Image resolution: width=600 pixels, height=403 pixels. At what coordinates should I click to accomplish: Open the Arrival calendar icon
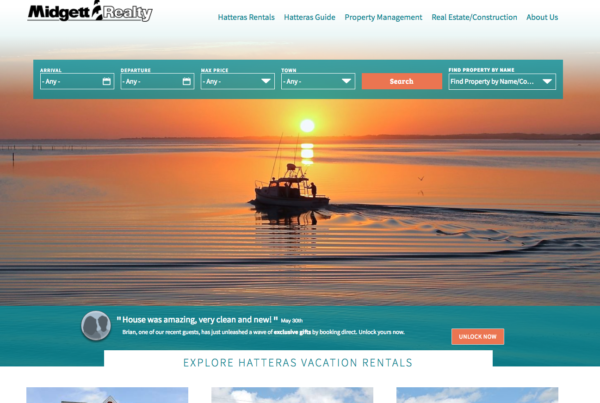click(x=107, y=81)
